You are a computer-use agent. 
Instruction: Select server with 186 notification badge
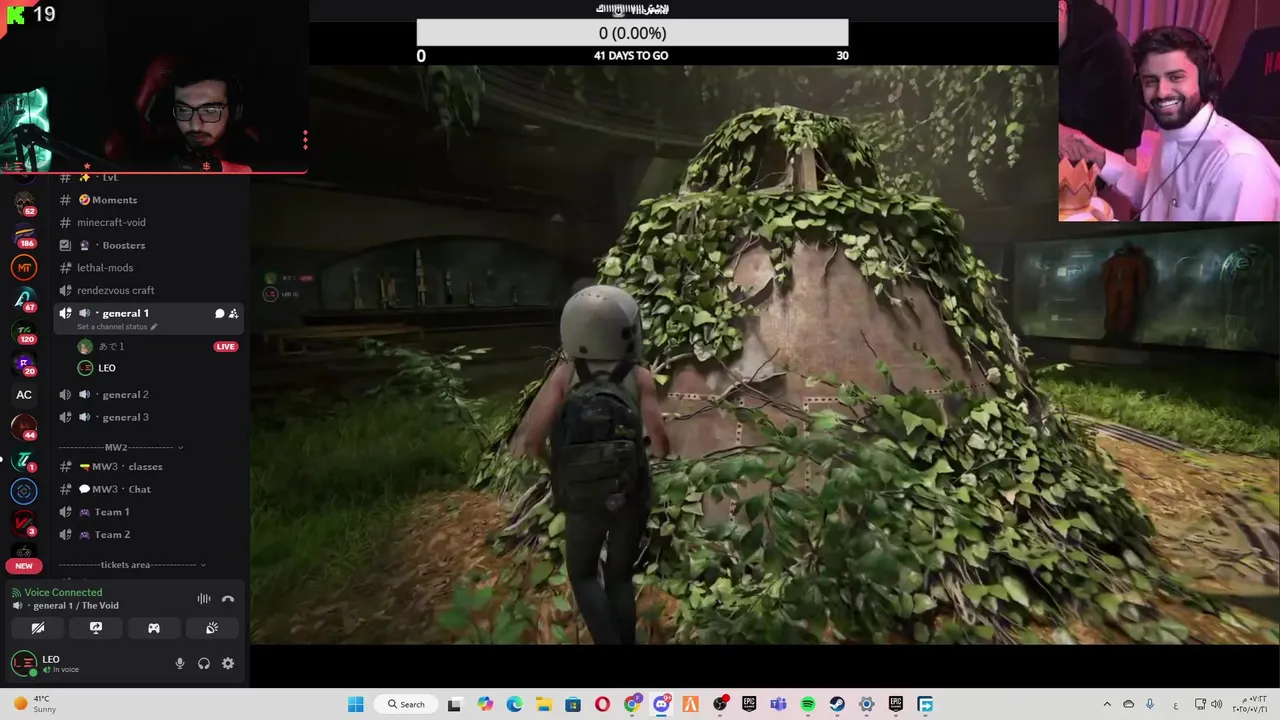click(24, 235)
